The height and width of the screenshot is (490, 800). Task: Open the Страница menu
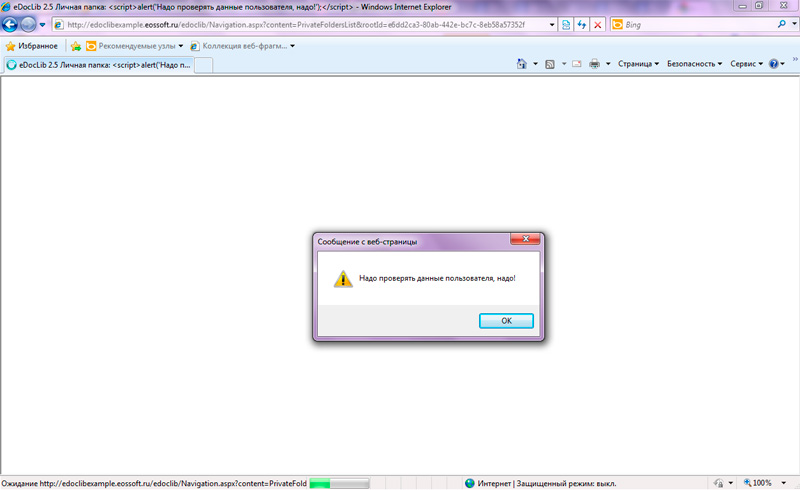(x=638, y=64)
